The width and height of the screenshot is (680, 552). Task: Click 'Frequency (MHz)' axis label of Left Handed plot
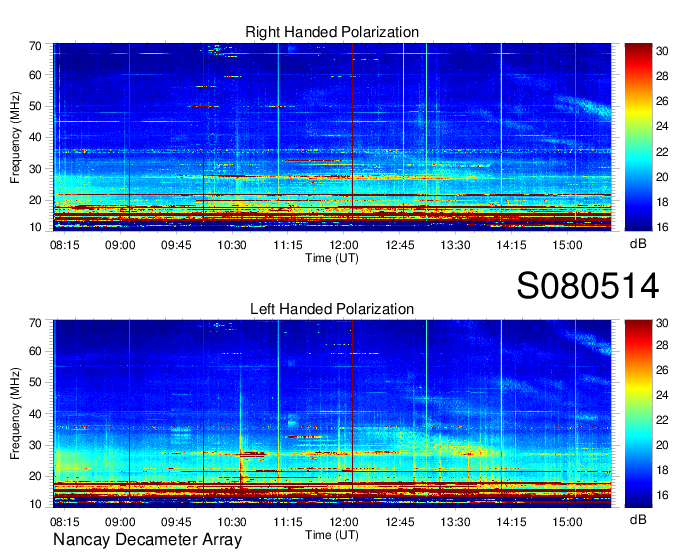coord(15,414)
